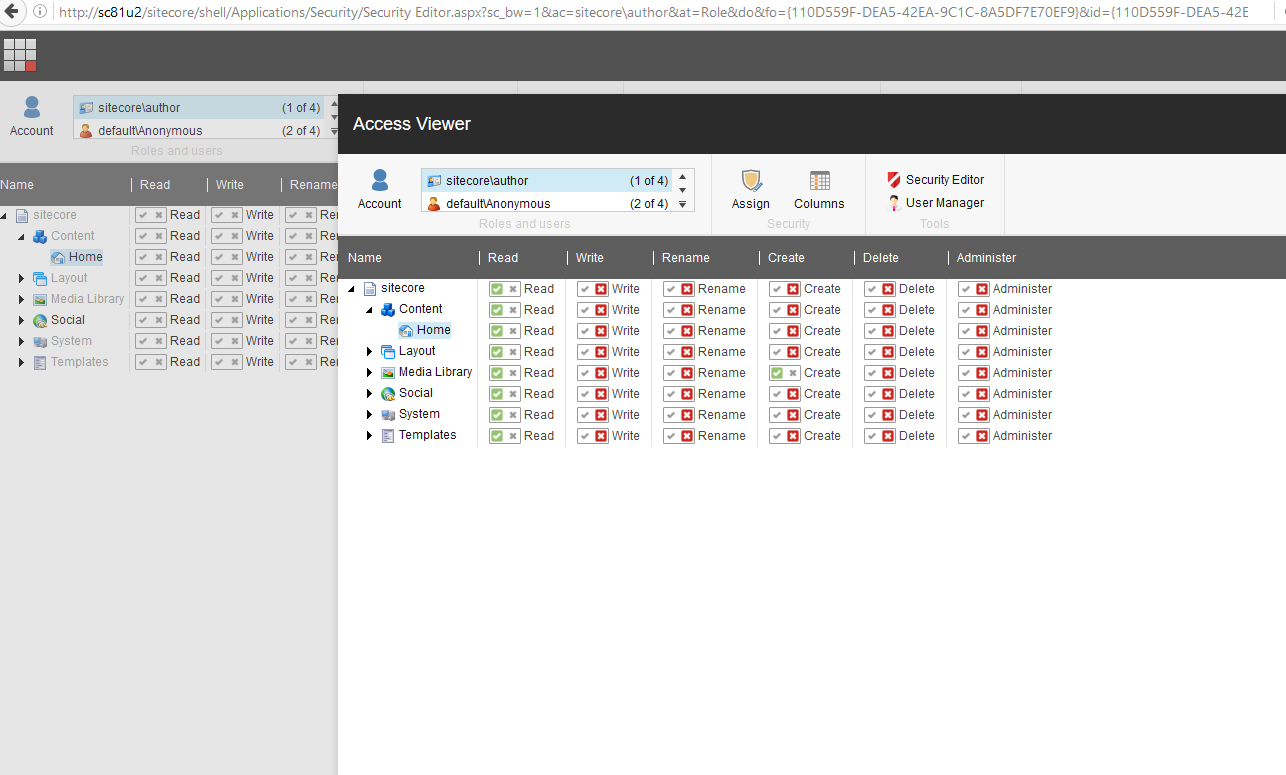
Task: Expand the Templates node in Access Viewer
Action: 370,436
